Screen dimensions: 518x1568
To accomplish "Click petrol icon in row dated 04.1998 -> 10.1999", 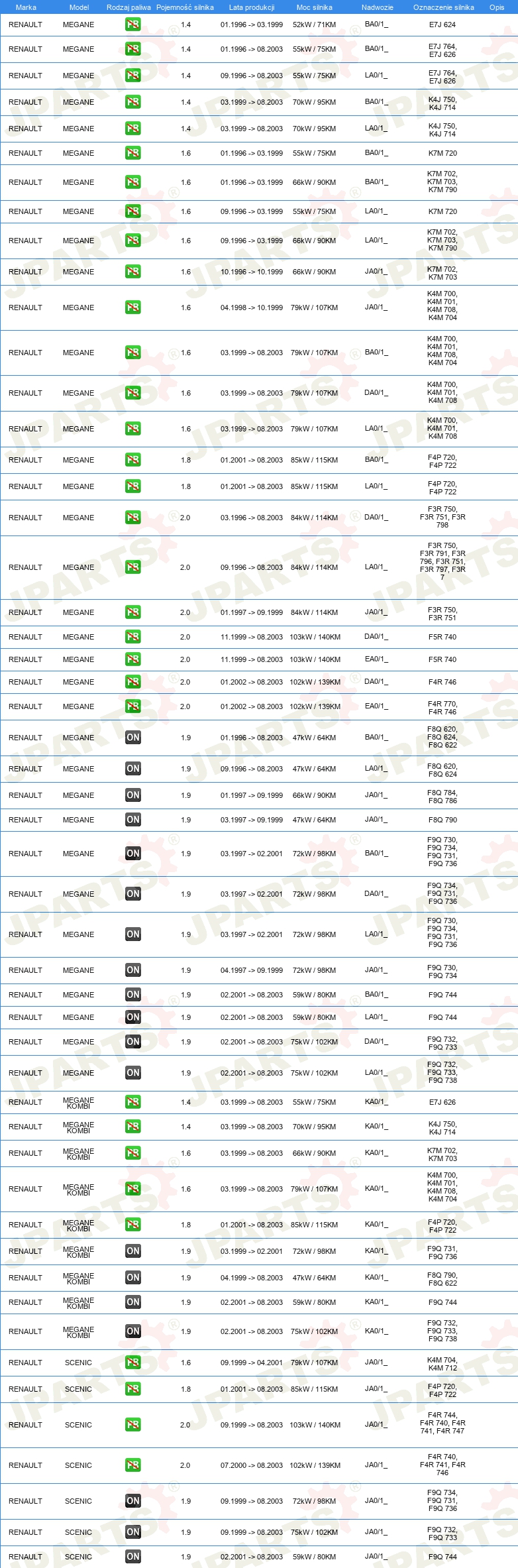I will [132, 308].
